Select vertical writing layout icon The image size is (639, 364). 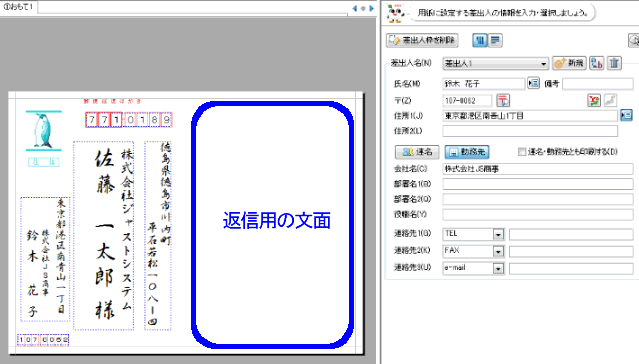pos(480,40)
